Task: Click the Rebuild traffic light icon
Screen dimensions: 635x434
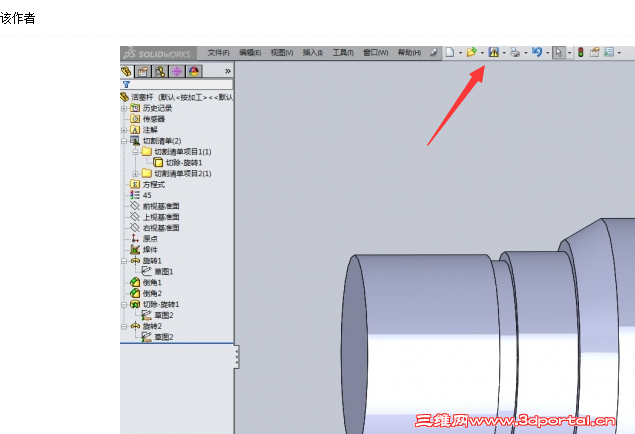Action: [581, 52]
